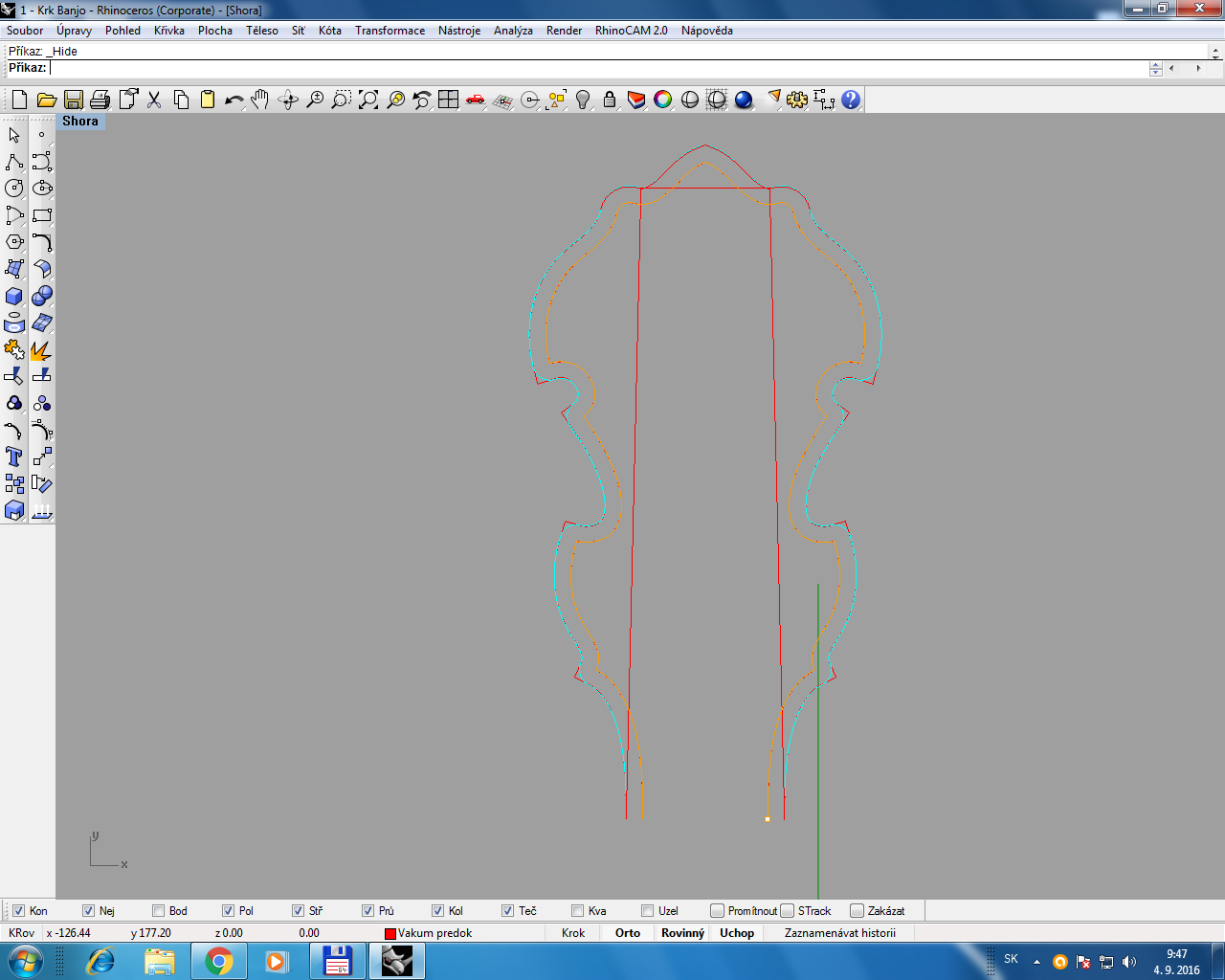Click the light bulb Hide objects icon
The height and width of the screenshot is (980, 1225).
(x=583, y=100)
